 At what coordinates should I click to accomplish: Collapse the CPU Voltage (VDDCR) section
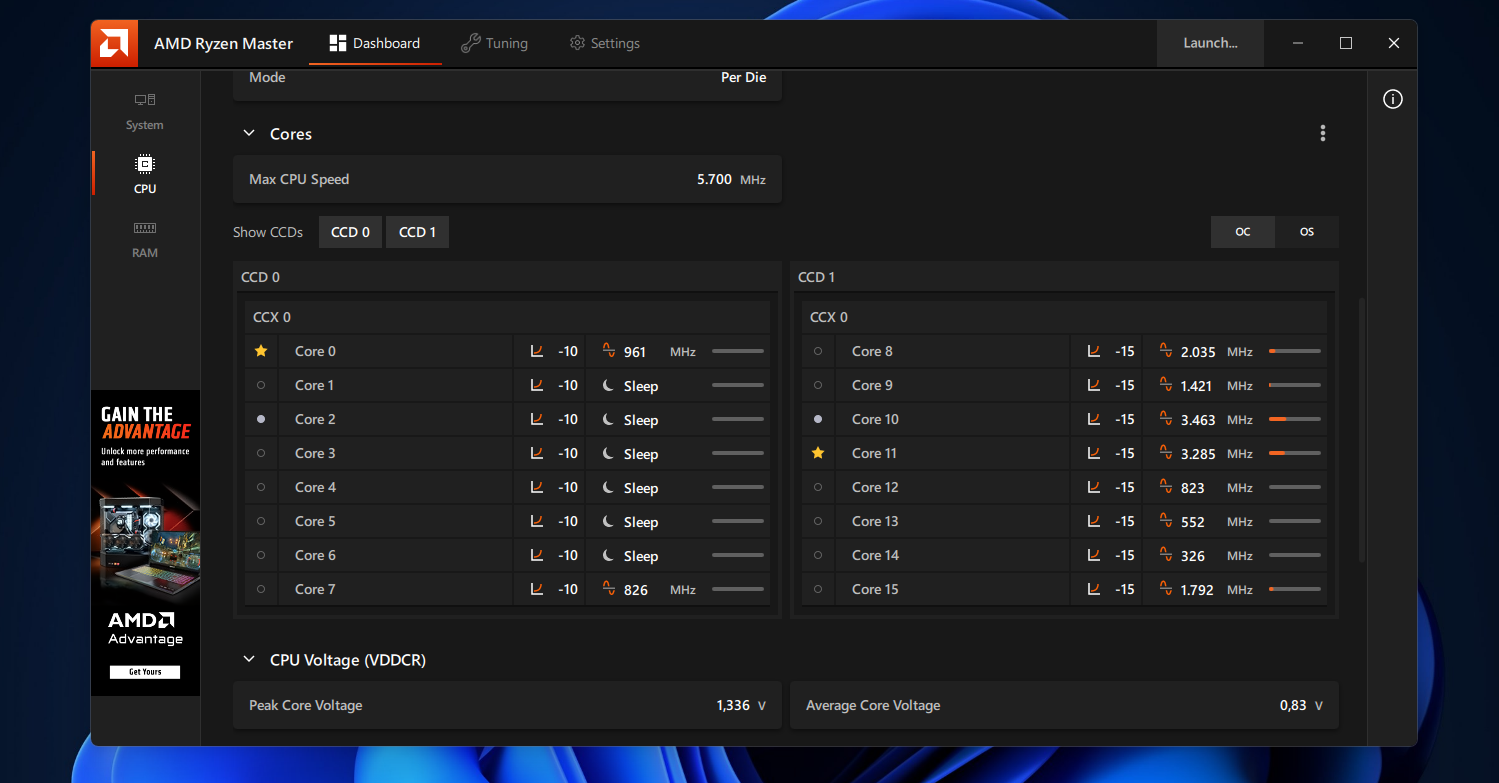point(249,660)
